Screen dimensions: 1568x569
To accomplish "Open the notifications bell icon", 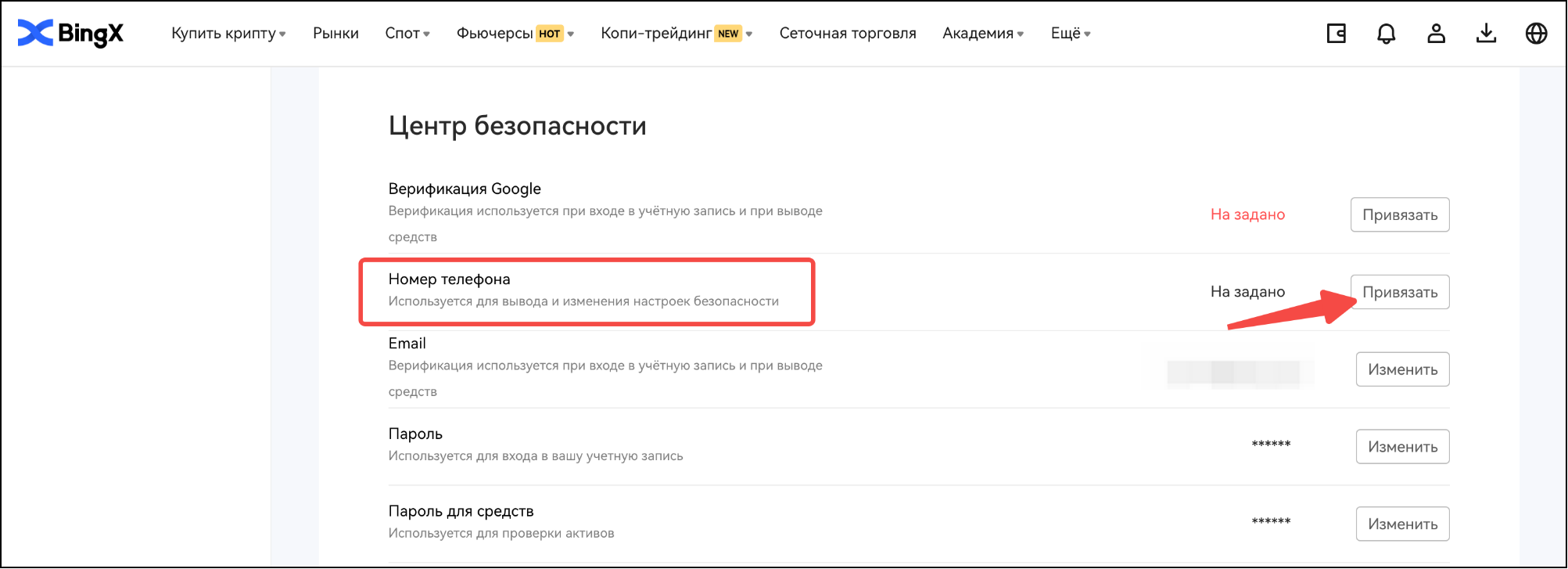I will [1386, 34].
